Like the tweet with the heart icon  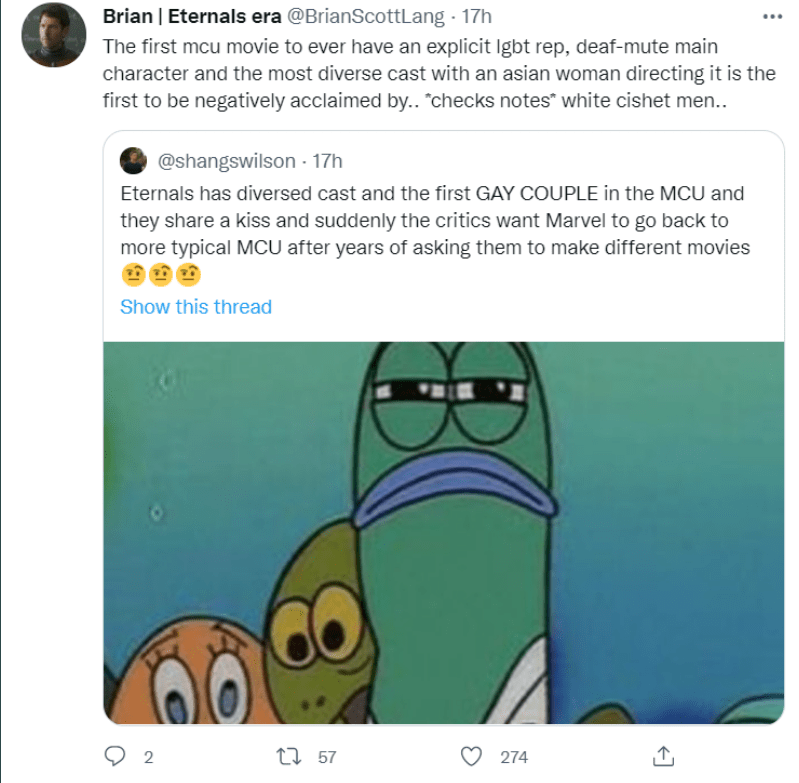470,757
